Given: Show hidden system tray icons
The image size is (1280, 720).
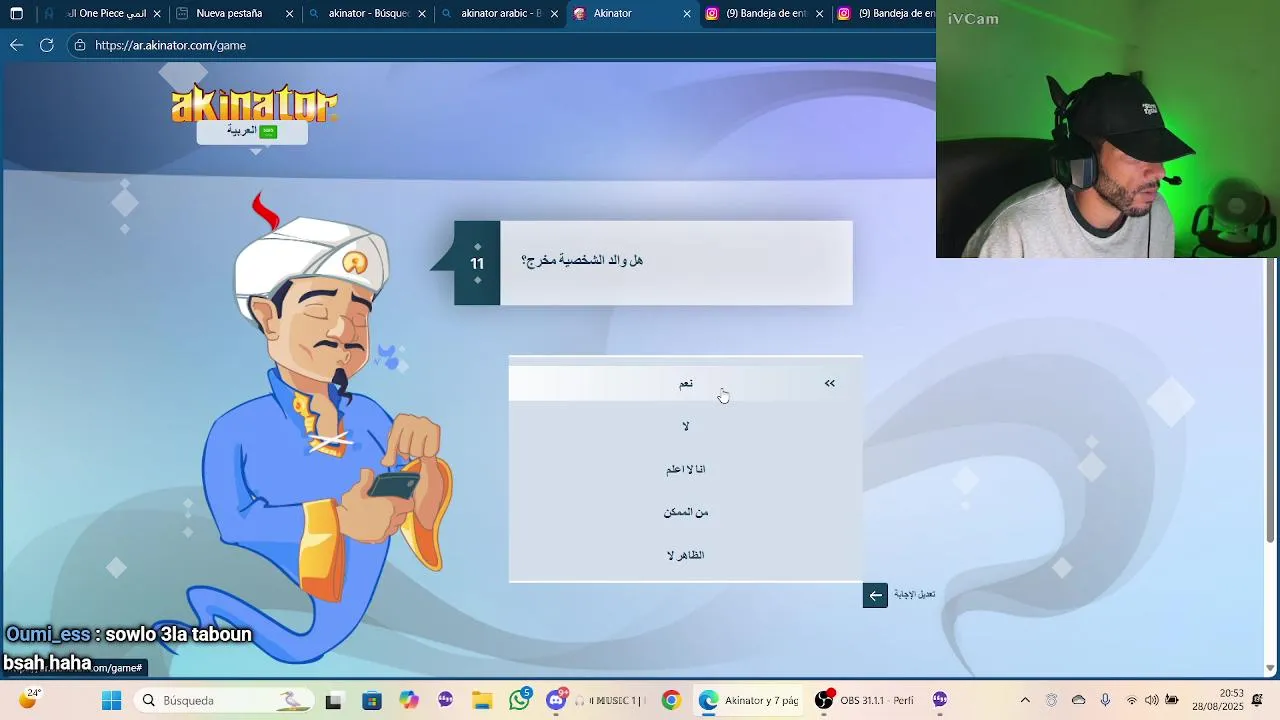Looking at the screenshot, I should click(1025, 700).
